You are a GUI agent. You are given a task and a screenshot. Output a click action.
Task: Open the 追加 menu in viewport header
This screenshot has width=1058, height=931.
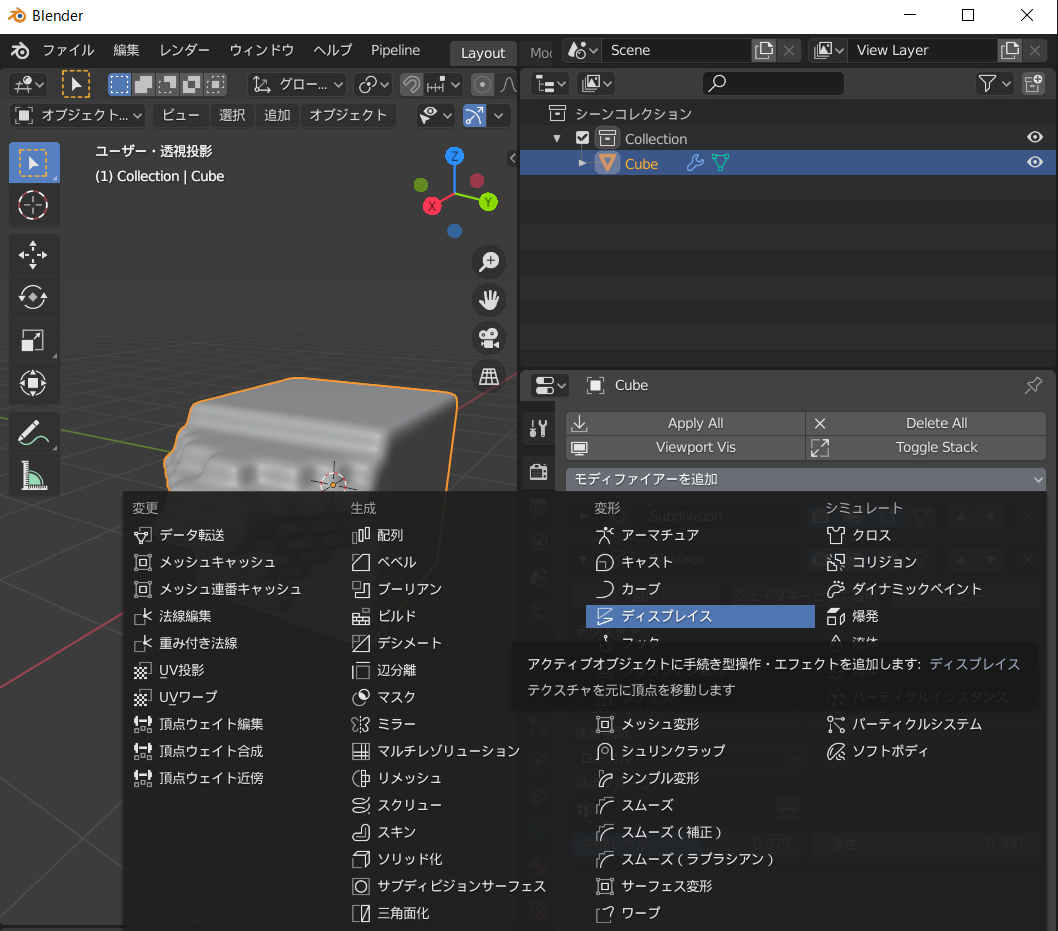[x=277, y=115]
